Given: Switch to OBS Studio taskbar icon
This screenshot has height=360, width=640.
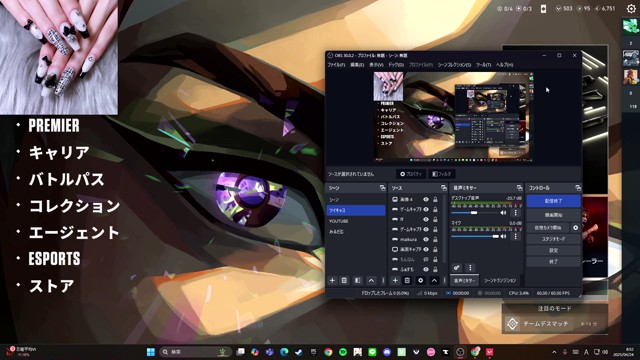Looking at the screenshot, I should pos(460,352).
